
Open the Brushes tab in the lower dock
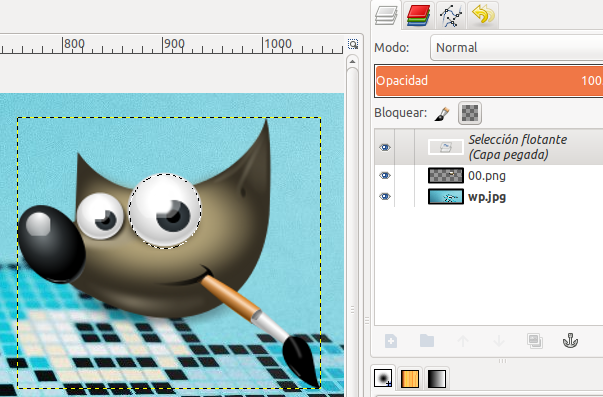point(383,378)
